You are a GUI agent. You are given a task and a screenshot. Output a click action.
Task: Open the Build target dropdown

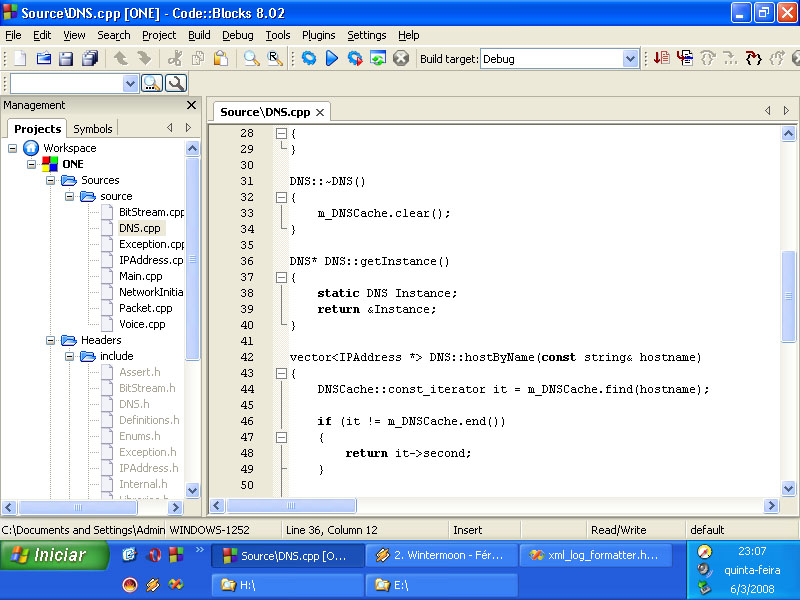630,59
